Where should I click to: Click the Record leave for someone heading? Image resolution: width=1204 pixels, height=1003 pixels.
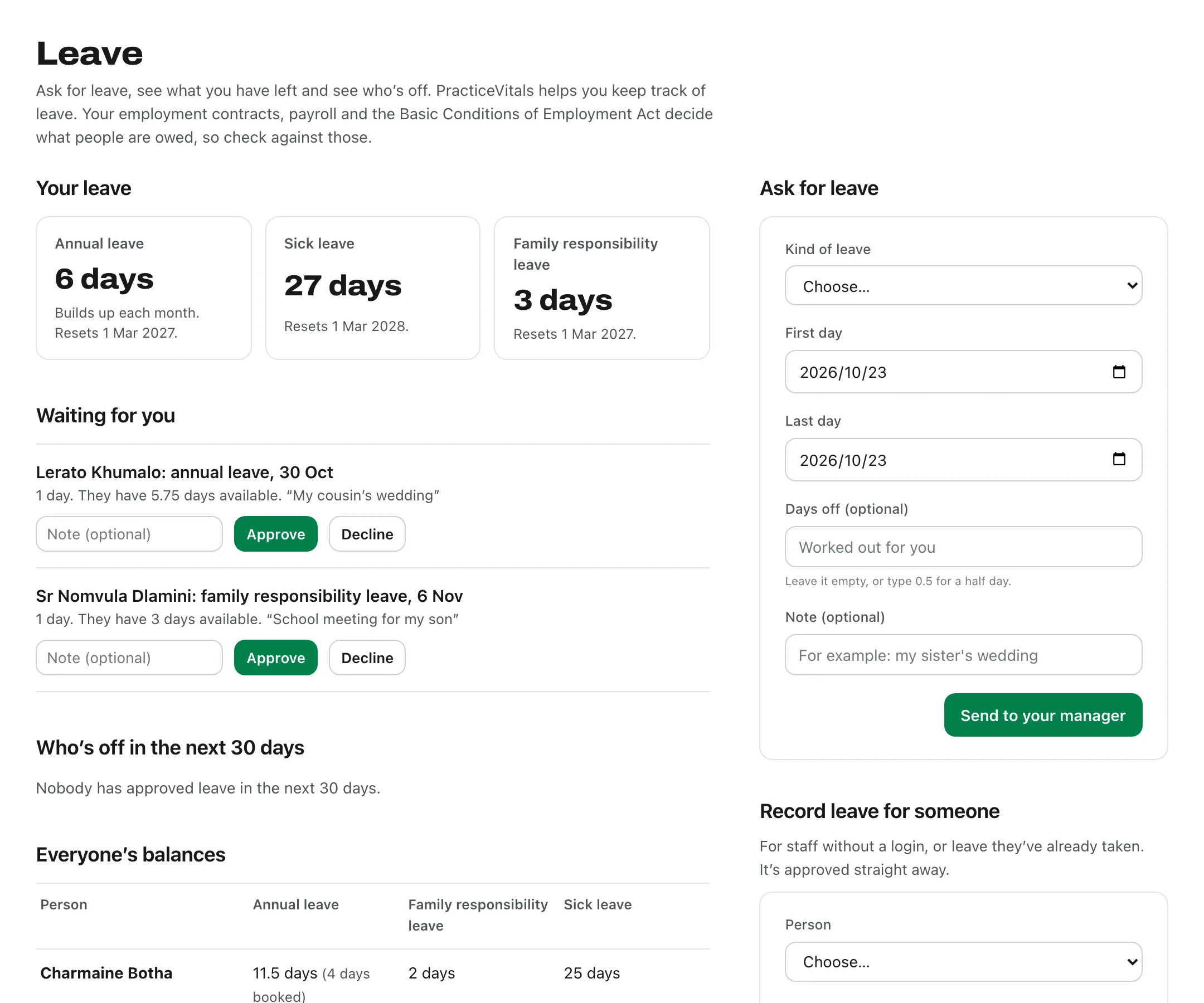point(880,811)
